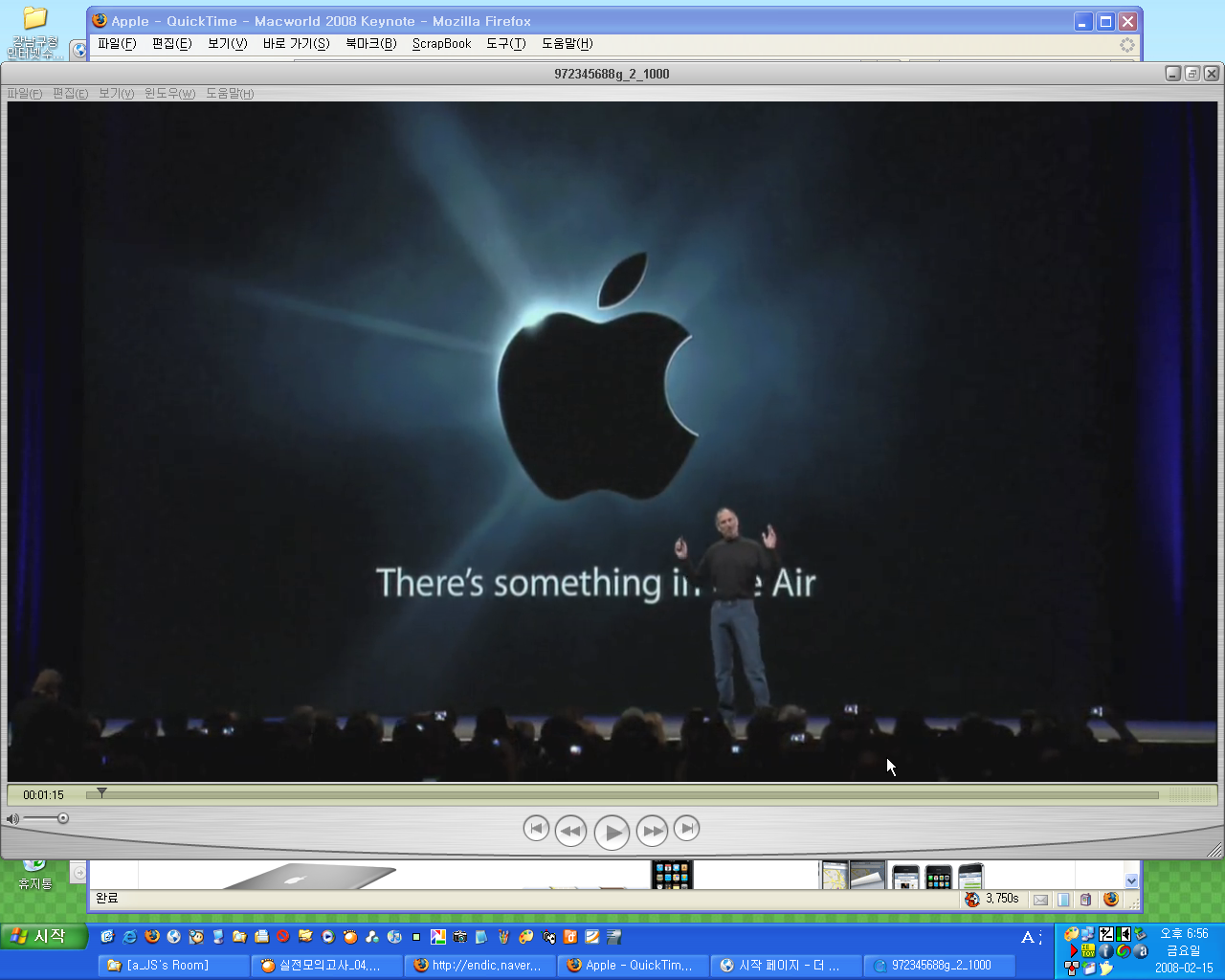Start playback with the QuickTime Play button
Viewport: 1225px width, 980px height.
(x=612, y=833)
